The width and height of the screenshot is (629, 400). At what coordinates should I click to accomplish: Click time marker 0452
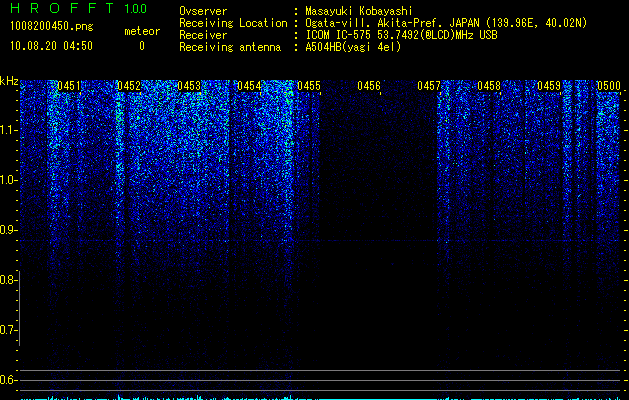(129, 86)
